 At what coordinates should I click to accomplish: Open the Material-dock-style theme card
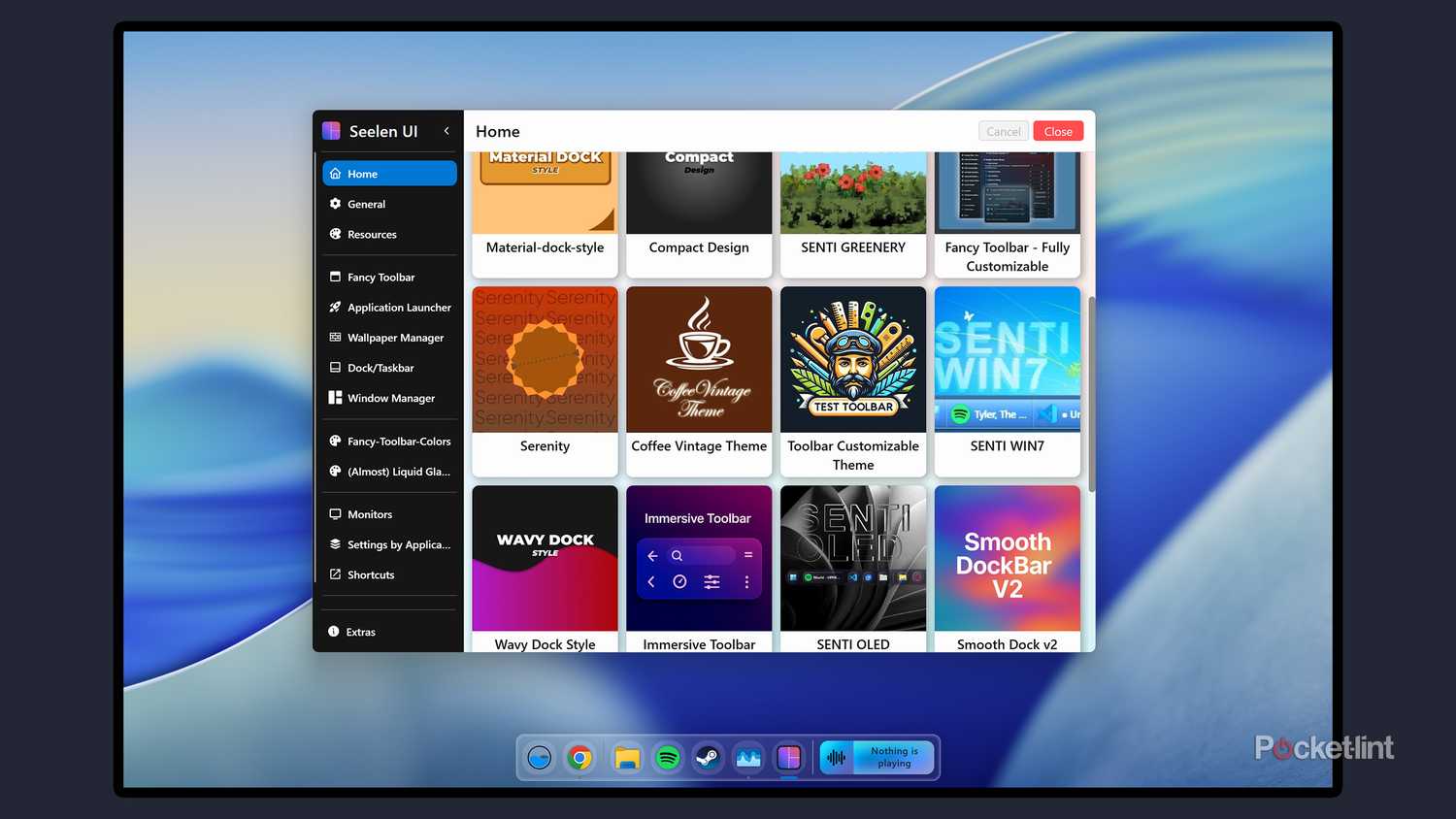pos(545,214)
